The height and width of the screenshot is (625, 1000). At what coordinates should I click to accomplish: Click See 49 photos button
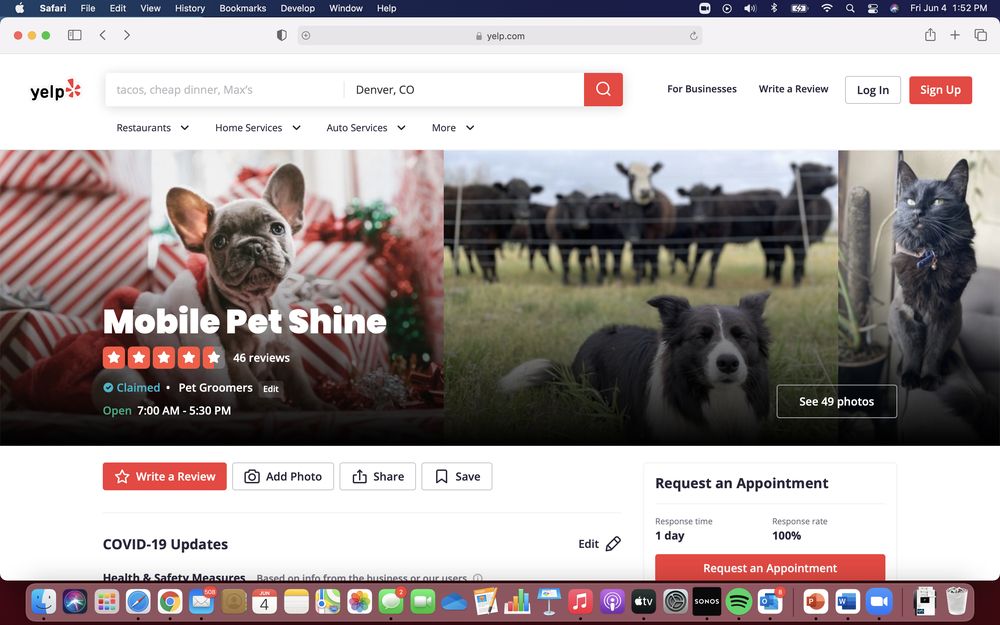tap(836, 401)
